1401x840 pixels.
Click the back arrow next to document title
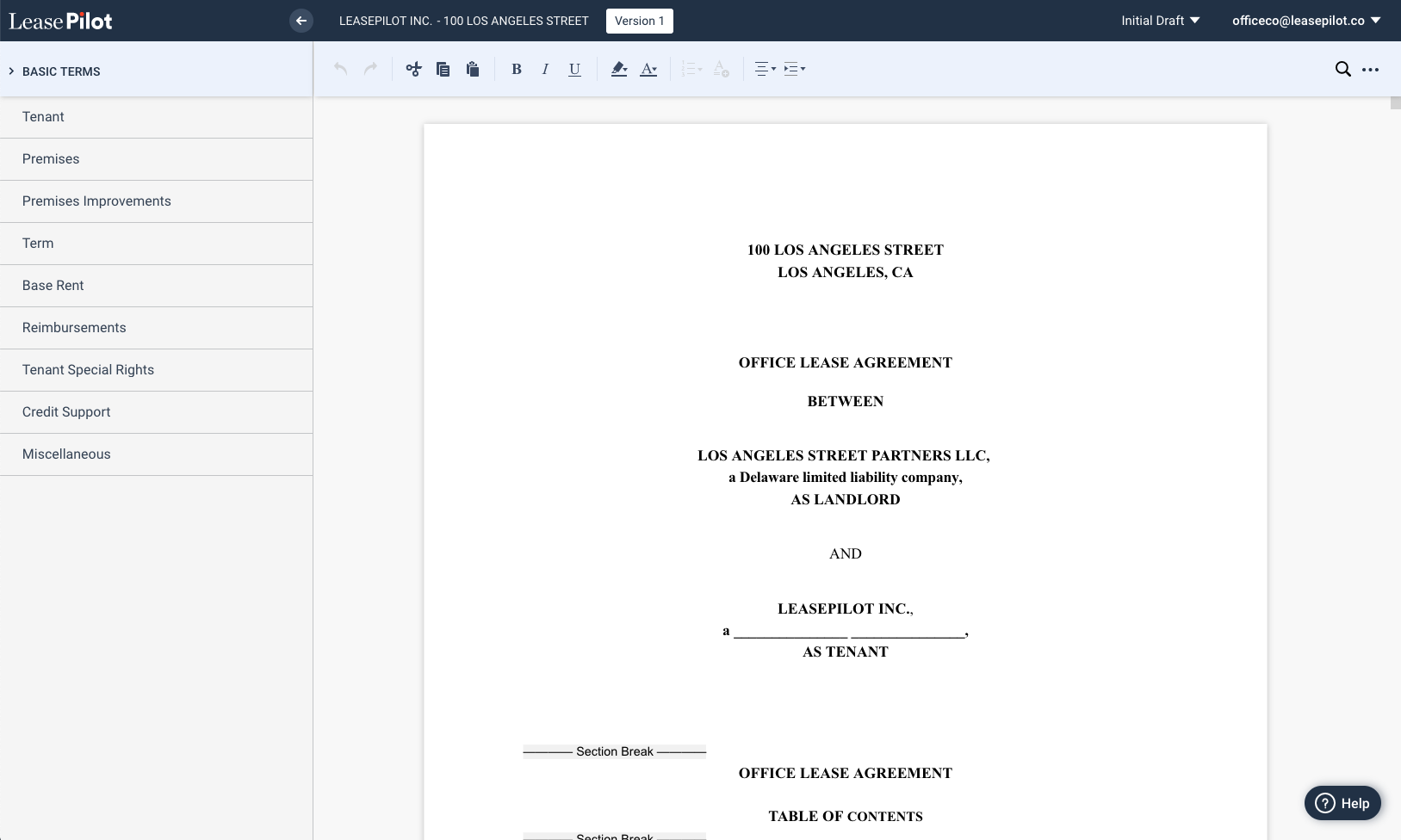pyautogui.click(x=301, y=20)
